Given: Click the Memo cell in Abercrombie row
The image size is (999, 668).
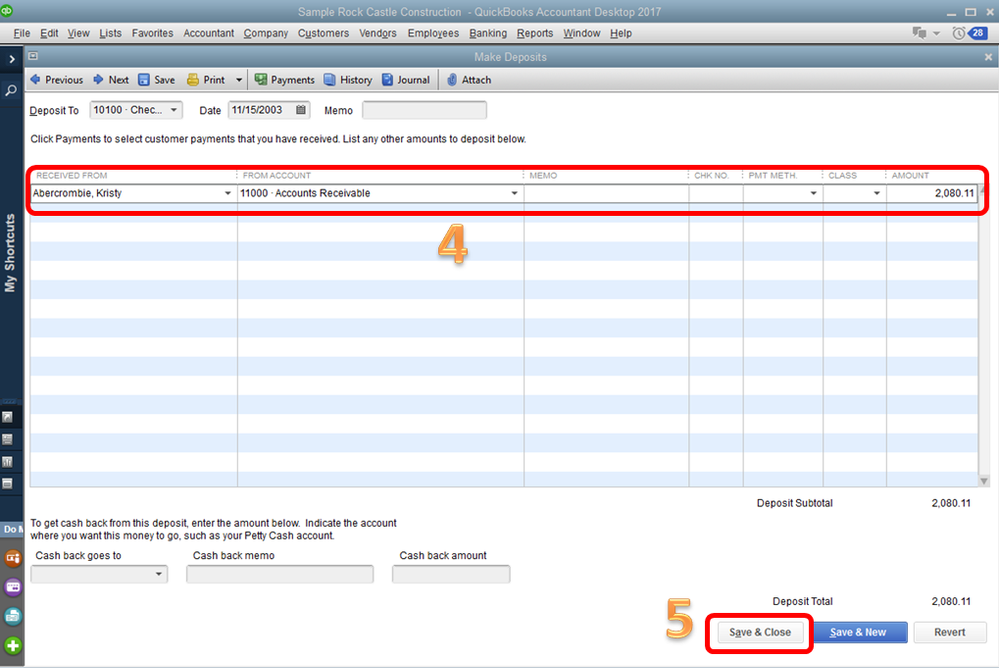Looking at the screenshot, I should point(606,193).
